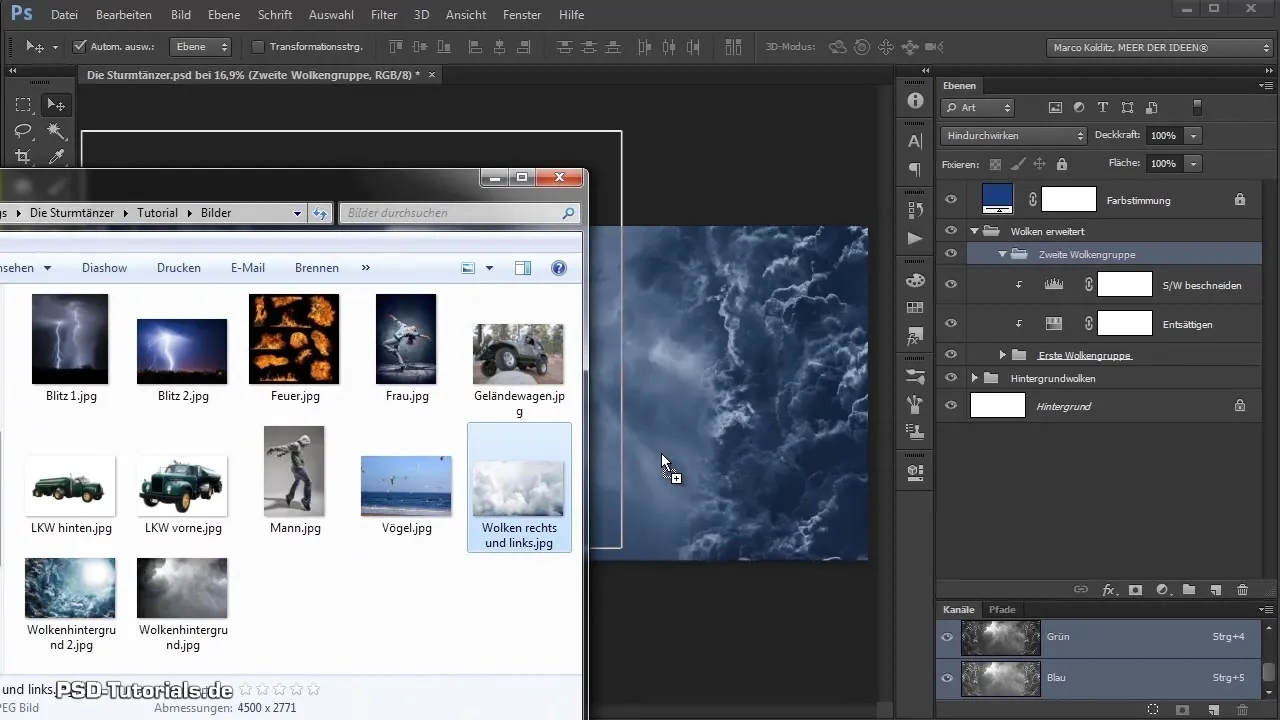
Task: Open workspace dropdown Marco Kolditz
Action: pos(1159,47)
